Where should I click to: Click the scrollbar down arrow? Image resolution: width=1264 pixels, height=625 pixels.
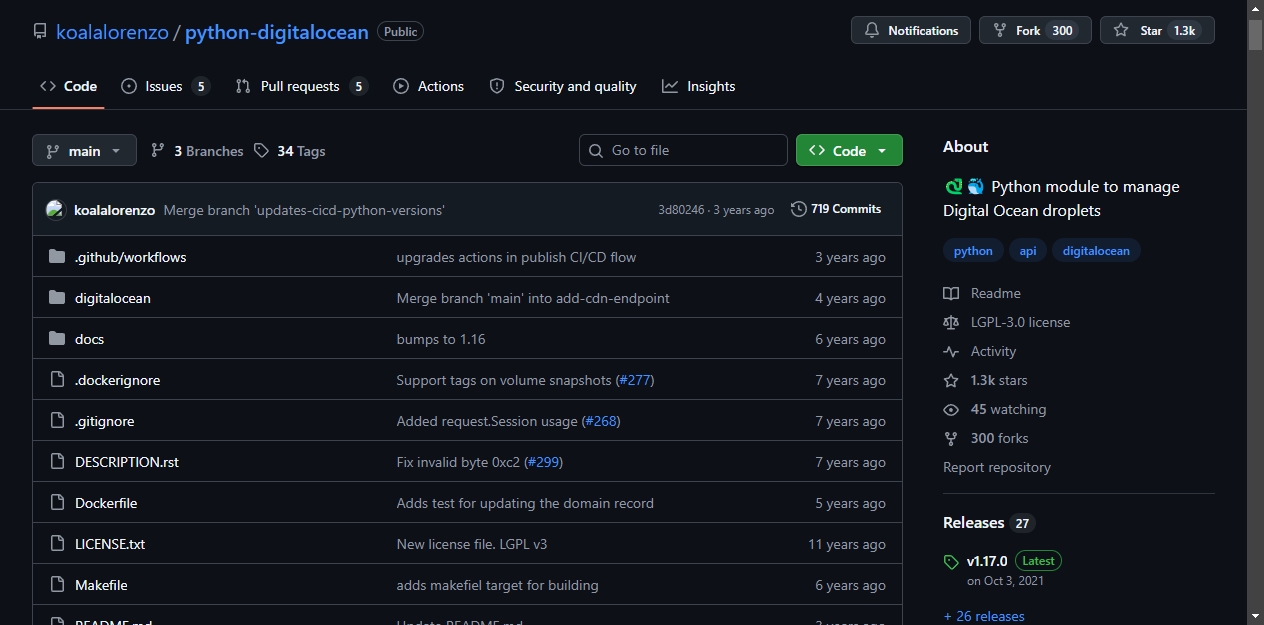1255,616
